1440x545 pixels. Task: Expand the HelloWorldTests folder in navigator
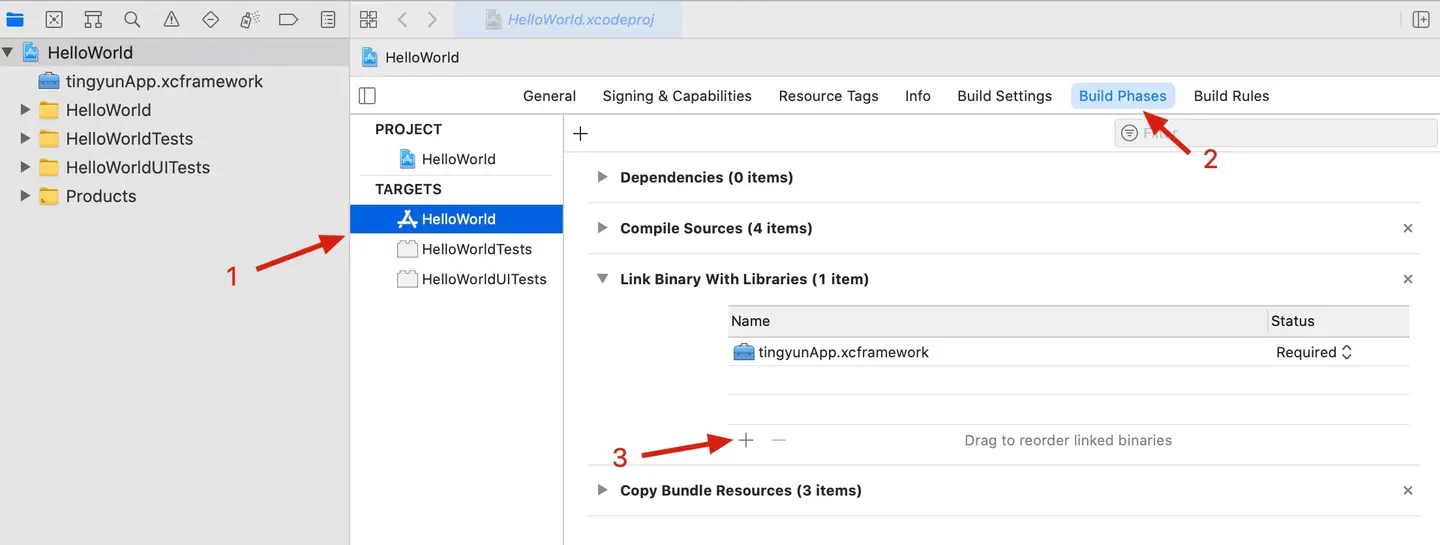[26, 139]
